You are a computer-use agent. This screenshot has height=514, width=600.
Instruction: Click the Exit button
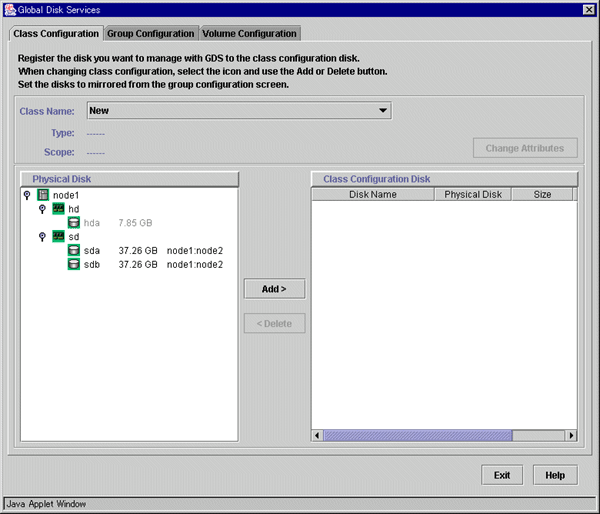coord(502,475)
